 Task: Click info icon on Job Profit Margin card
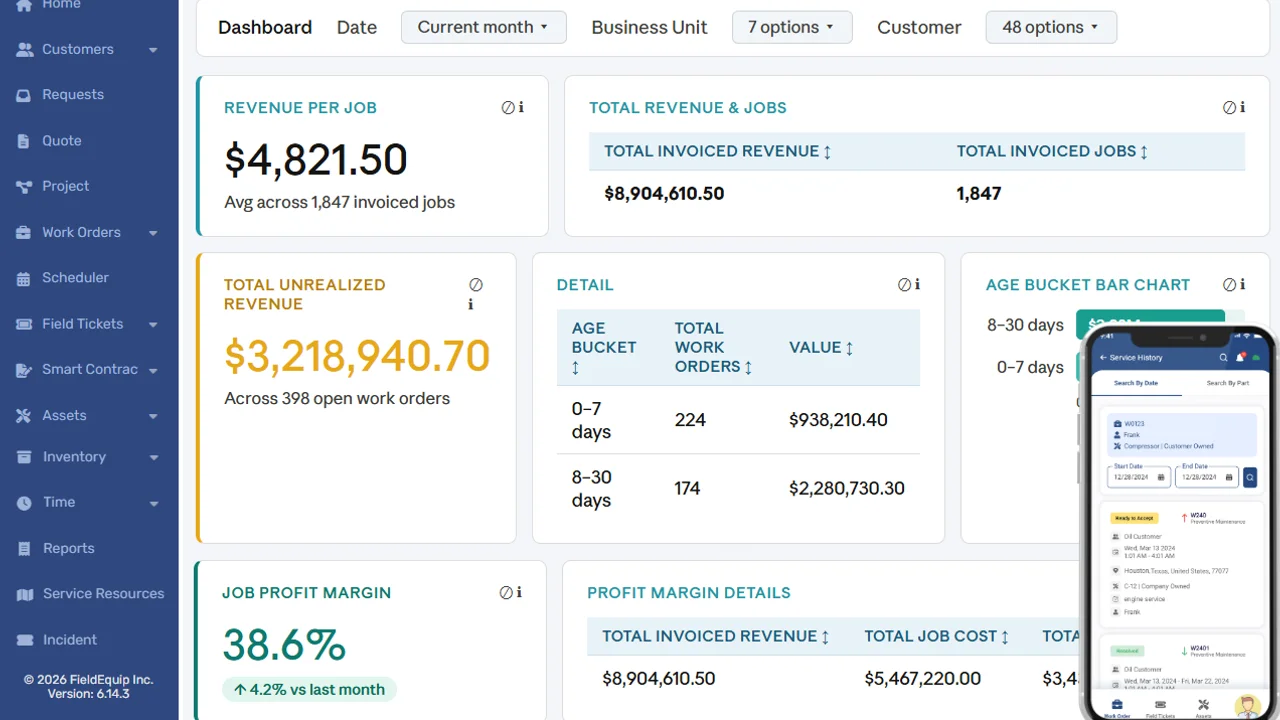pos(519,592)
